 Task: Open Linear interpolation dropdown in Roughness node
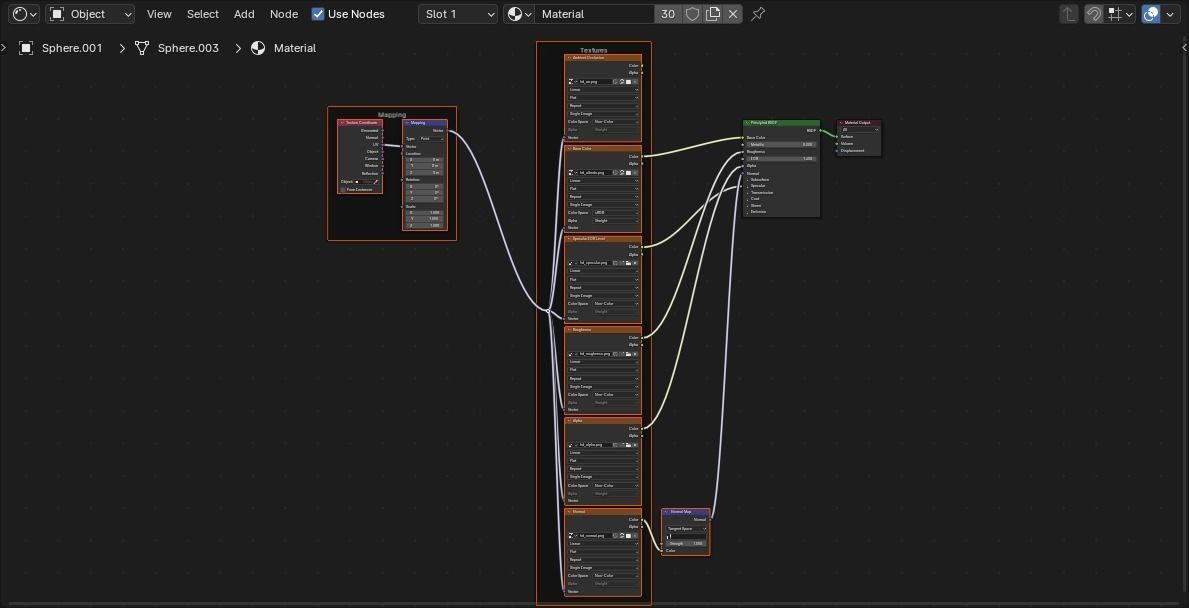point(603,362)
